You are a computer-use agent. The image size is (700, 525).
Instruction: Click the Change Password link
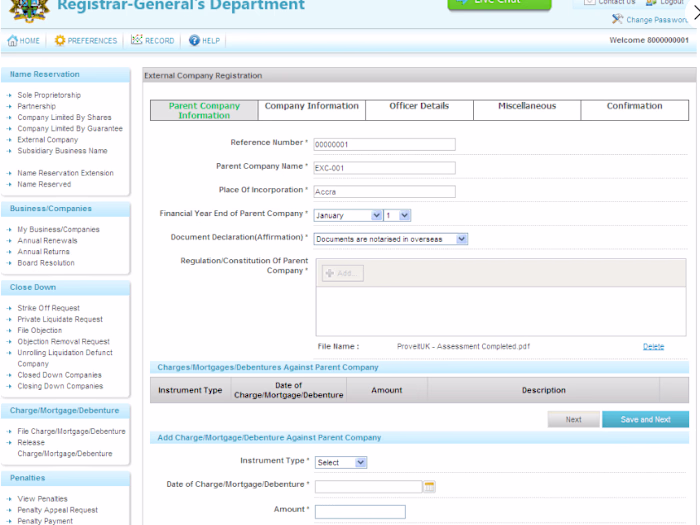click(656, 20)
